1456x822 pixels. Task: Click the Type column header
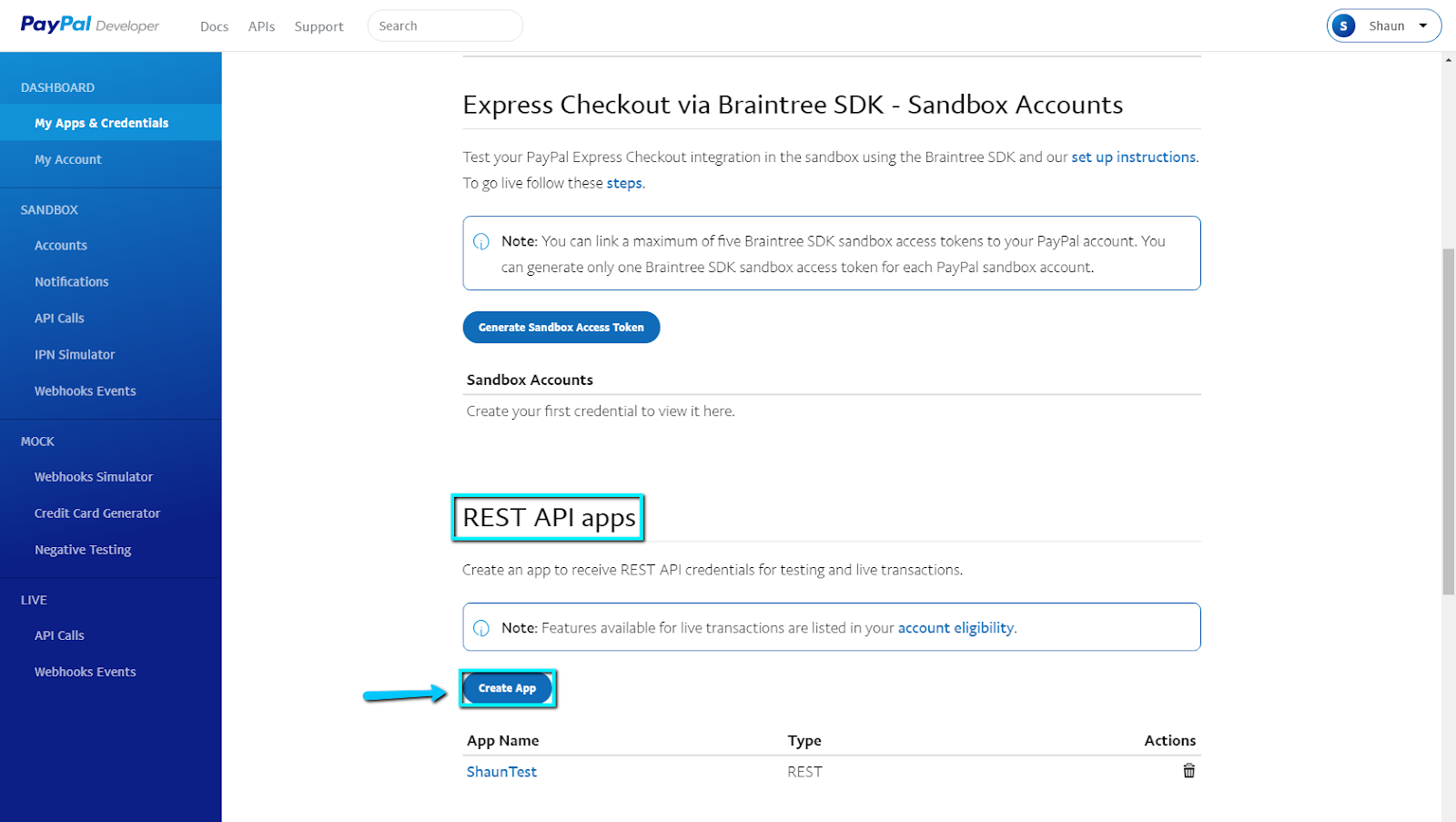point(804,741)
